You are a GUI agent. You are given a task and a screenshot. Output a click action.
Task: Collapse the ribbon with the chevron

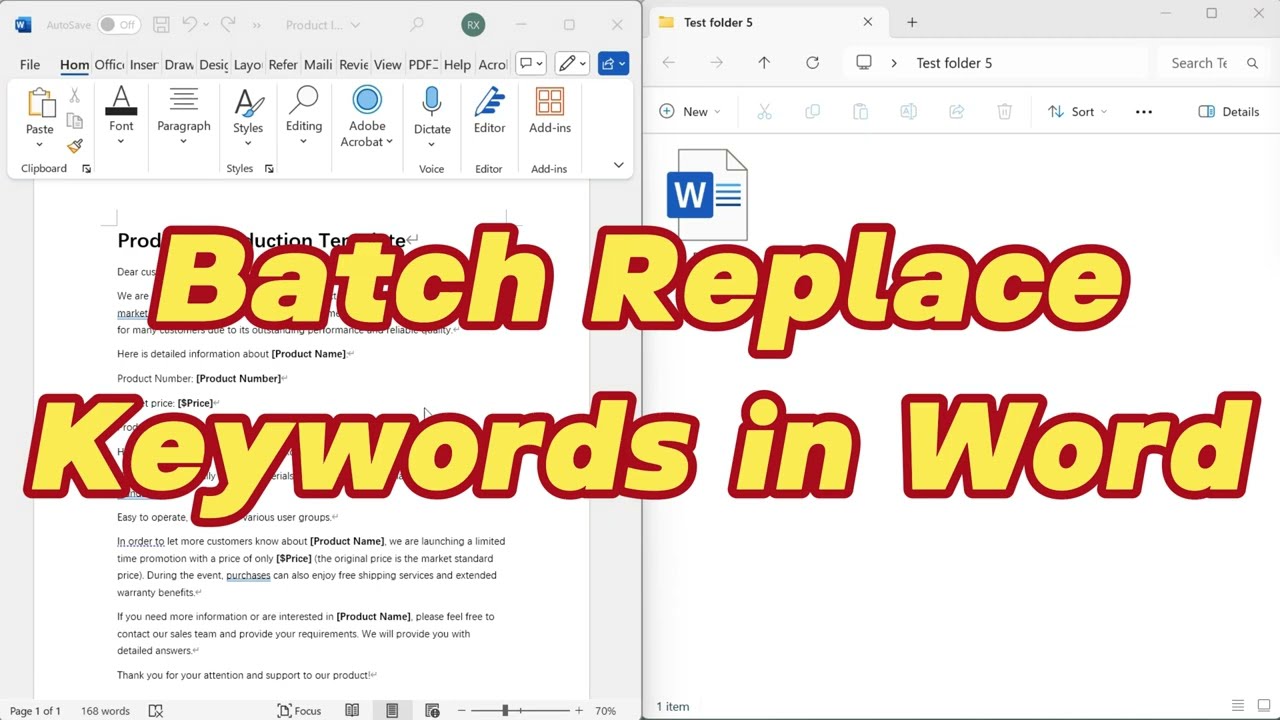click(x=618, y=165)
